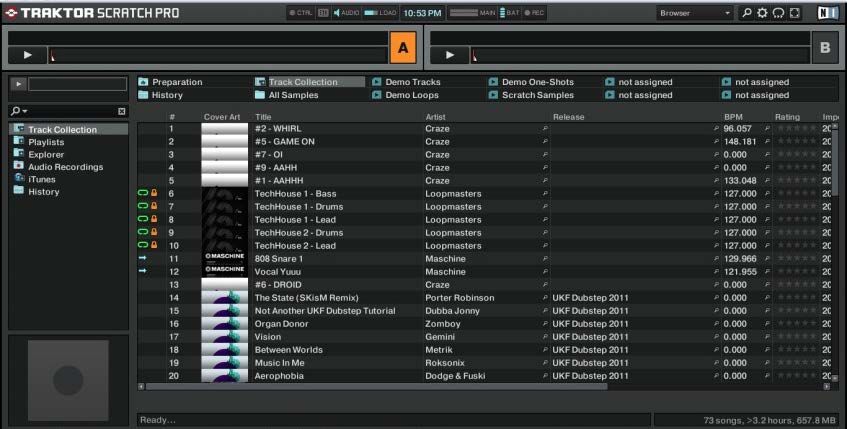Click the preview player progress field
This screenshot has height=429, width=847.
[78, 84]
